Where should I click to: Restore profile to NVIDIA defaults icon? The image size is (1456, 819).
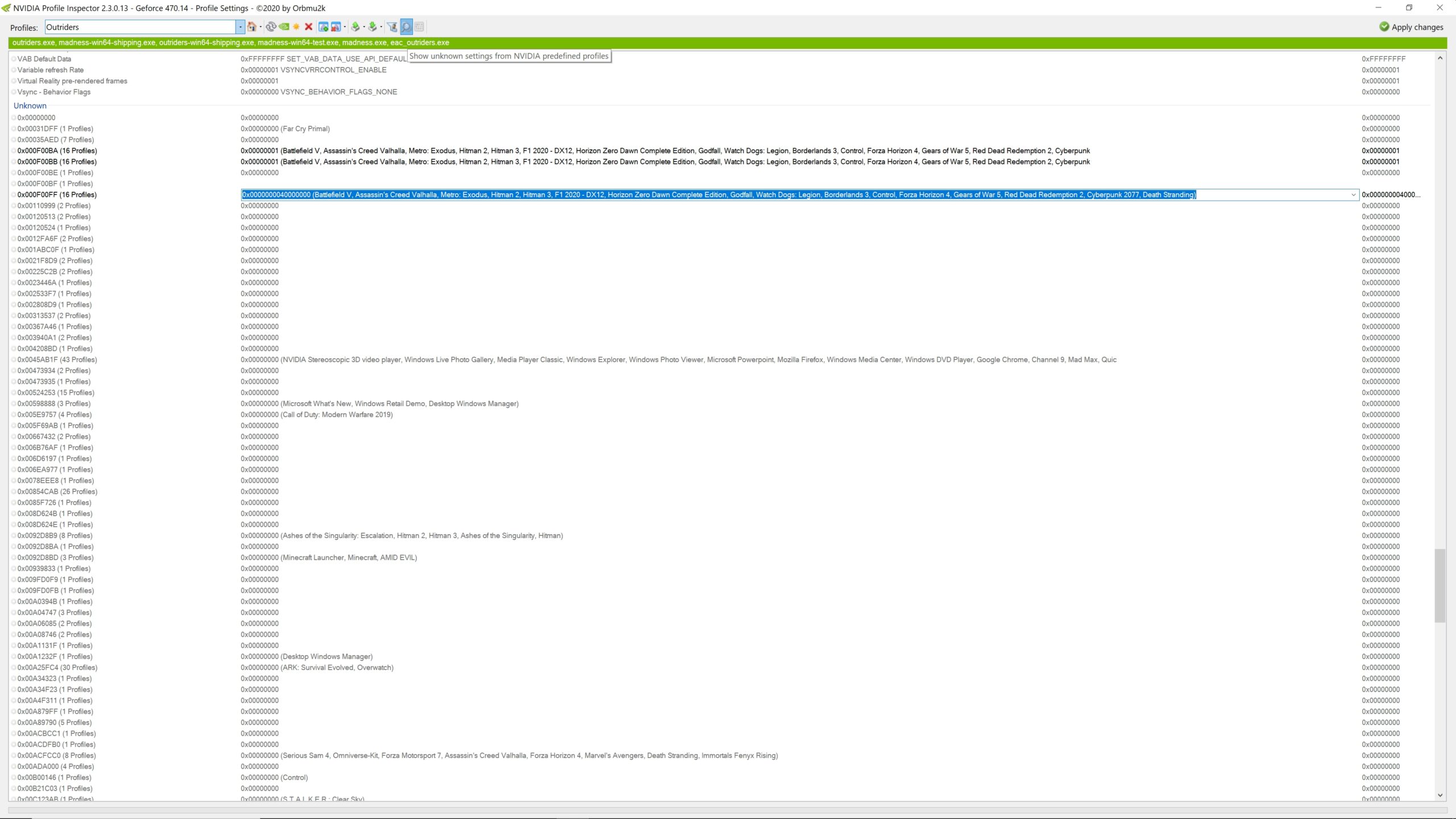pos(284,27)
